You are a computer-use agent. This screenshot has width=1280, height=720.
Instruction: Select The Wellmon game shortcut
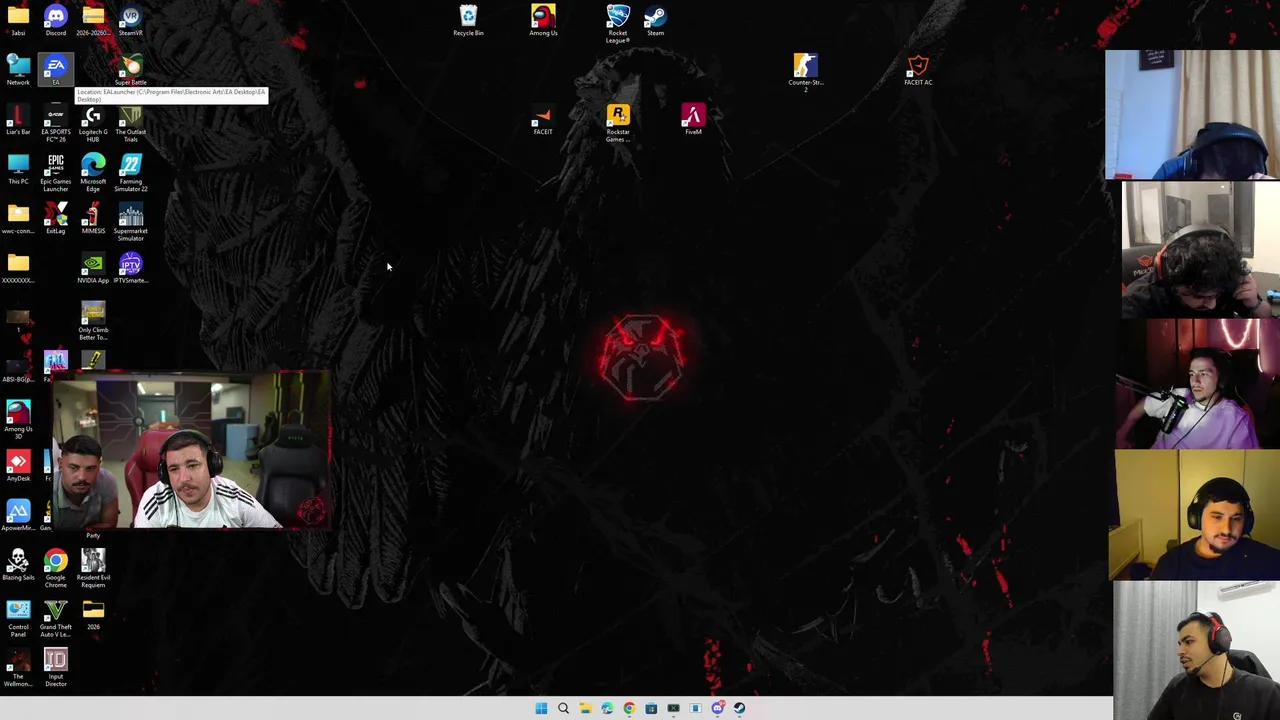point(18,667)
